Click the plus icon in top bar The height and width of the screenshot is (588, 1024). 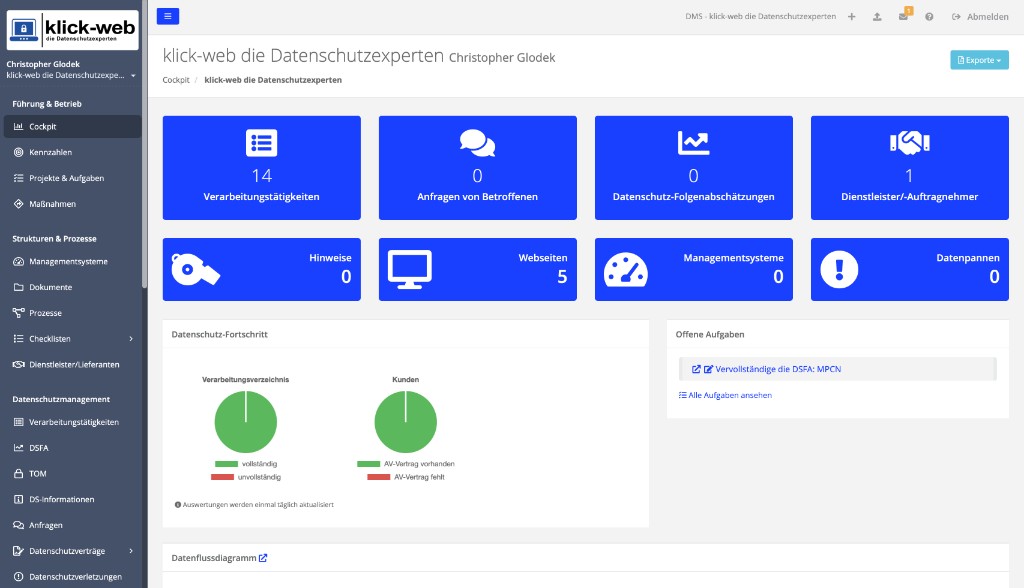[852, 16]
